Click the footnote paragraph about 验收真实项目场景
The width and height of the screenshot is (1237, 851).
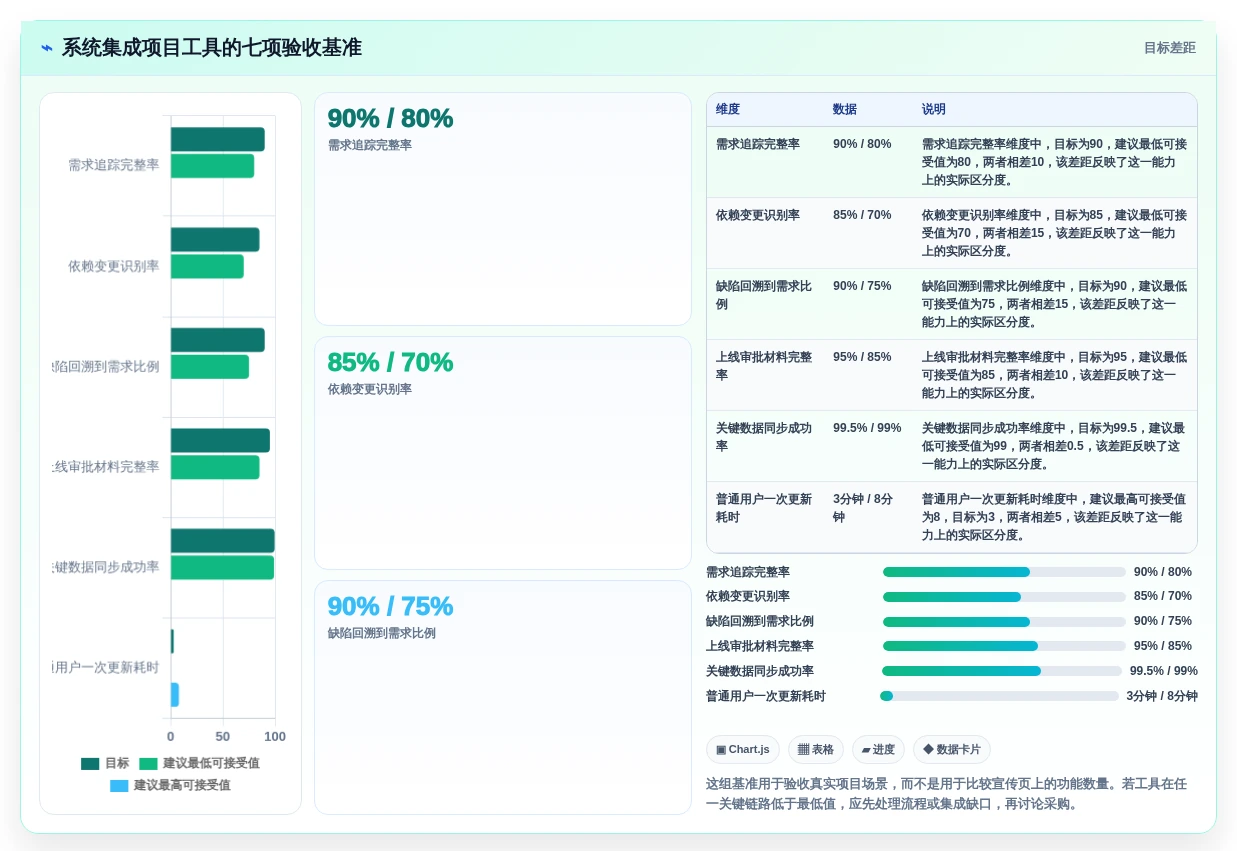coord(947,794)
